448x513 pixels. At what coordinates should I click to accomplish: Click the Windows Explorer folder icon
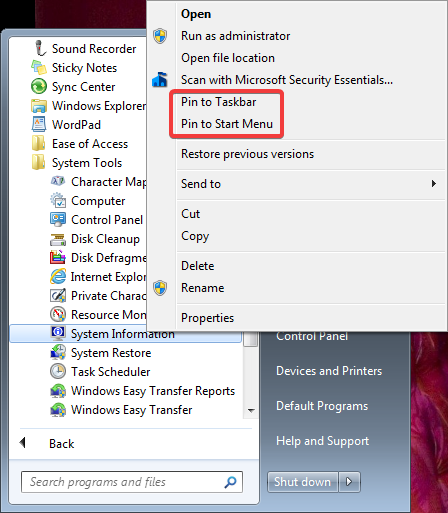(39, 106)
